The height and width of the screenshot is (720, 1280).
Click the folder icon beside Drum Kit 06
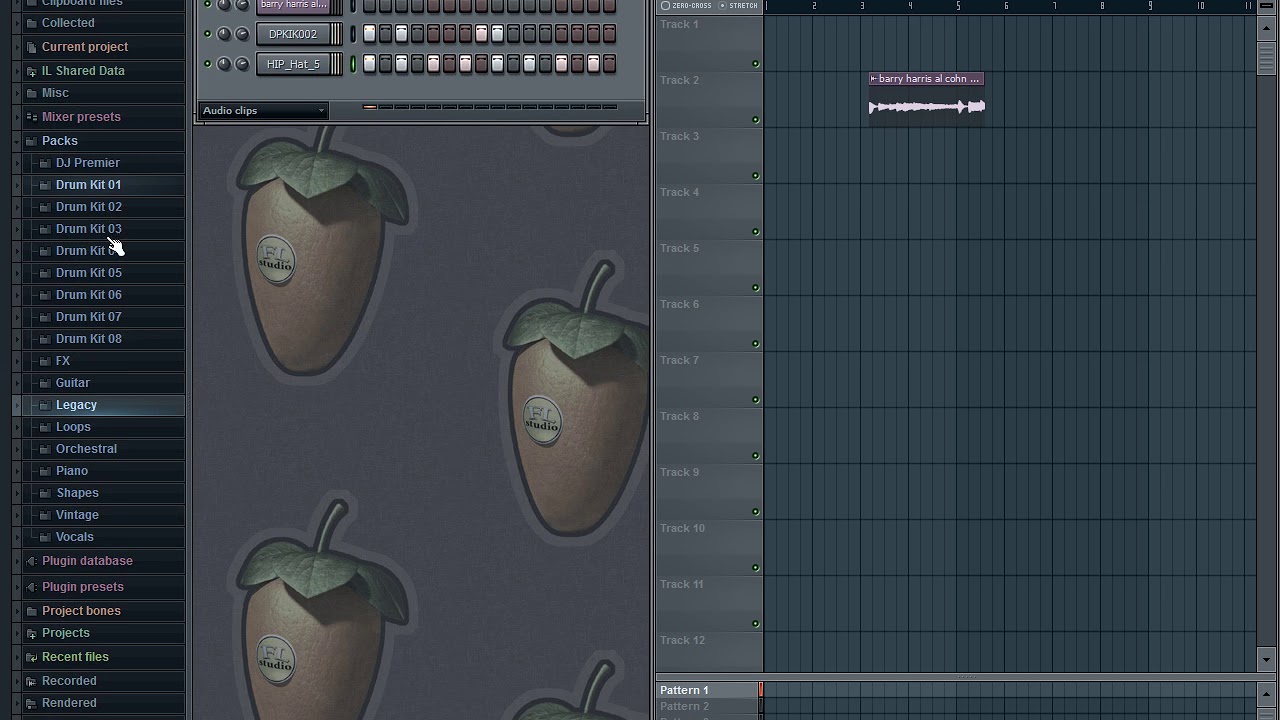click(x=45, y=295)
